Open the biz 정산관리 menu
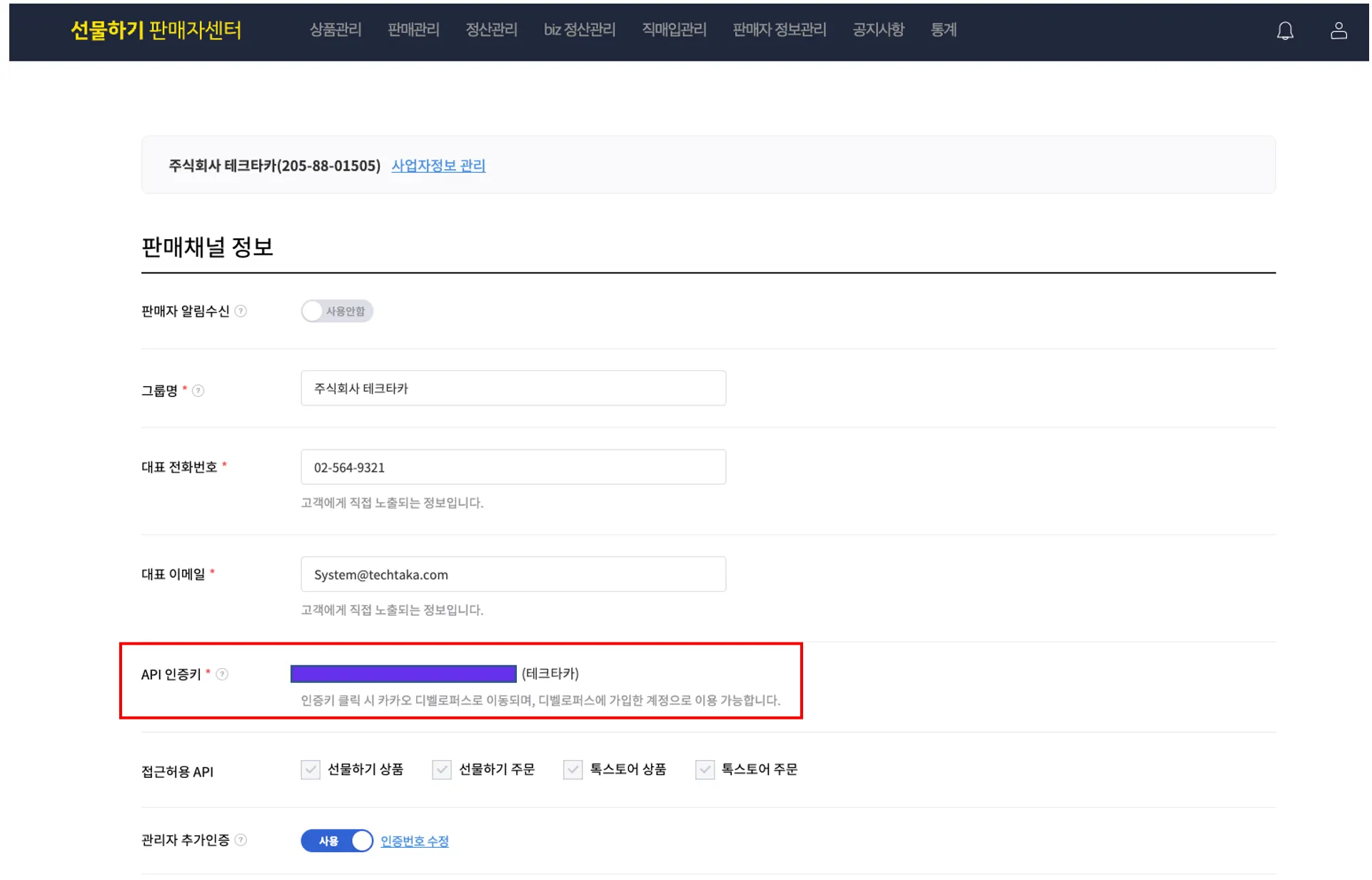Viewport: 1372px width, 880px height. [x=579, y=30]
